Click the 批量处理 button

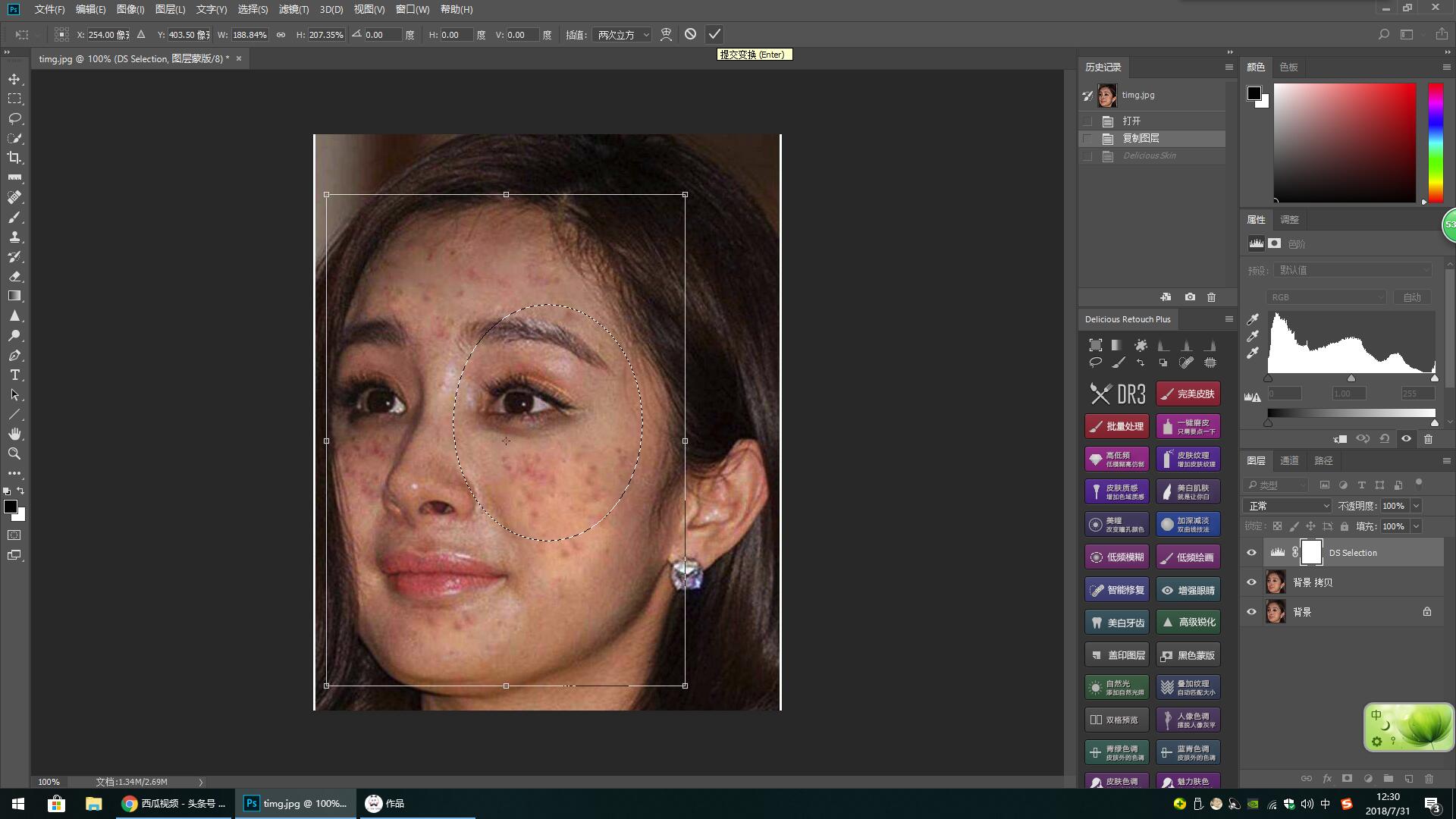pyautogui.click(x=1117, y=426)
